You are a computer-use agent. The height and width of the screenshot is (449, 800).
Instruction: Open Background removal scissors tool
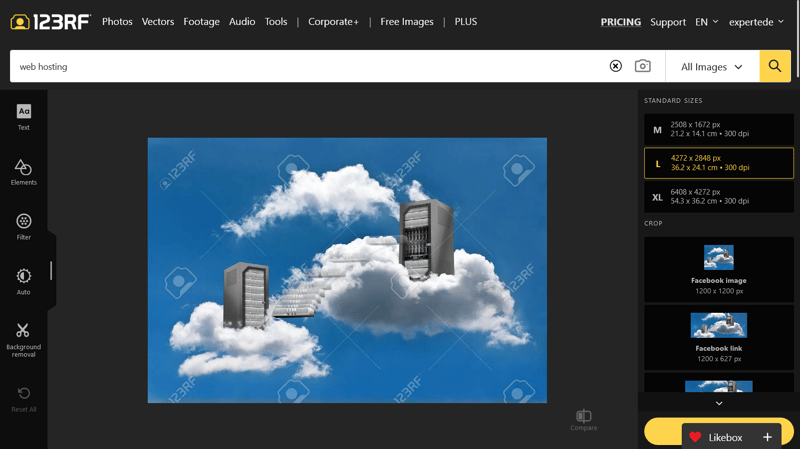pos(23,340)
